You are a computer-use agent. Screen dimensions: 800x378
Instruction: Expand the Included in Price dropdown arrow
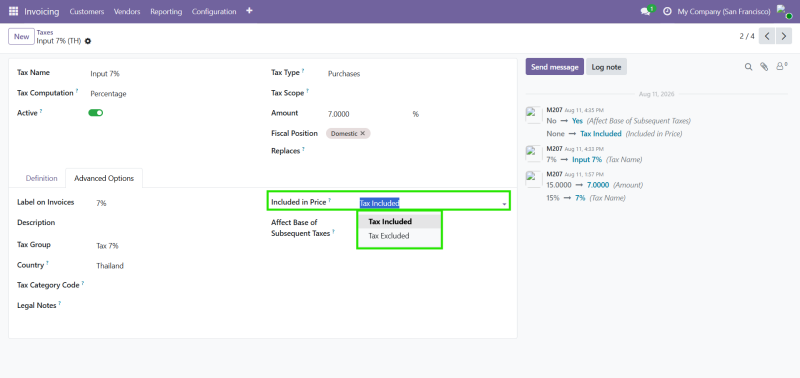coord(504,204)
